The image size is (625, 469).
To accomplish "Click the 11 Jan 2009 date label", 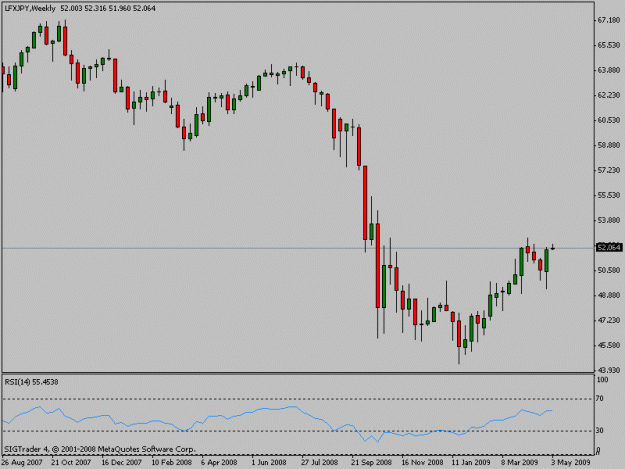I will tap(471, 463).
